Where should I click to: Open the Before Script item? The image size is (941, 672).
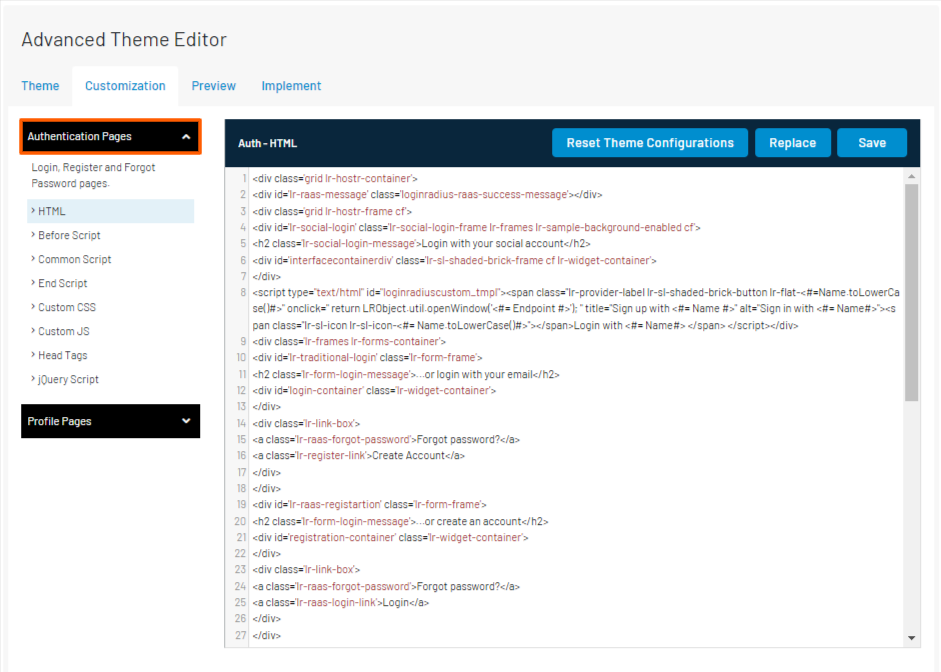tap(69, 236)
